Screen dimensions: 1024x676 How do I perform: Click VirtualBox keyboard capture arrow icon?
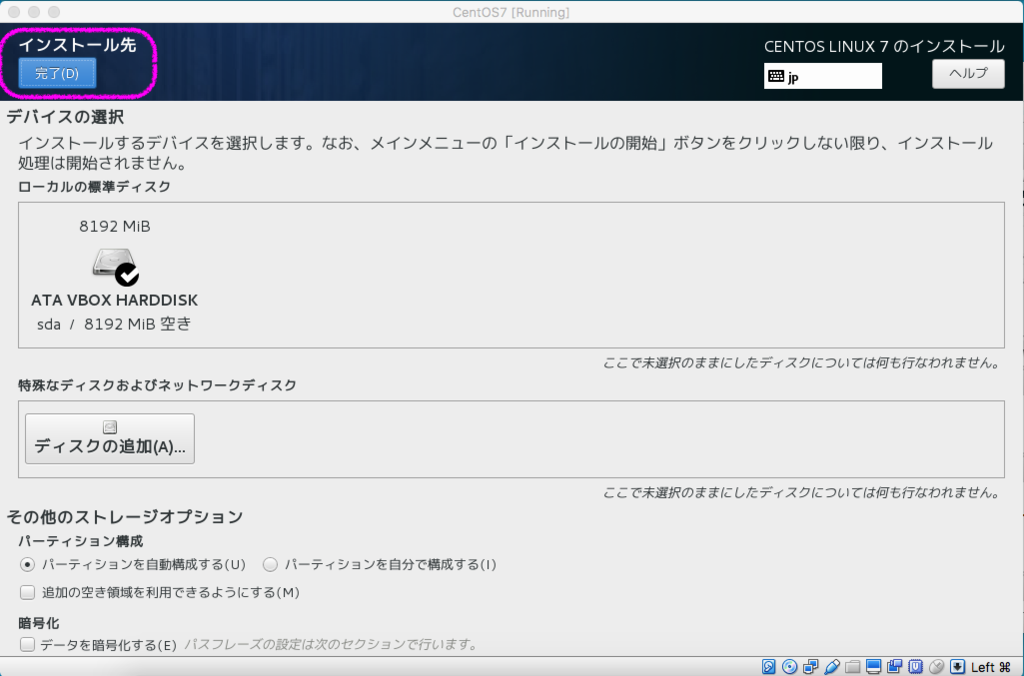tap(957, 667)
